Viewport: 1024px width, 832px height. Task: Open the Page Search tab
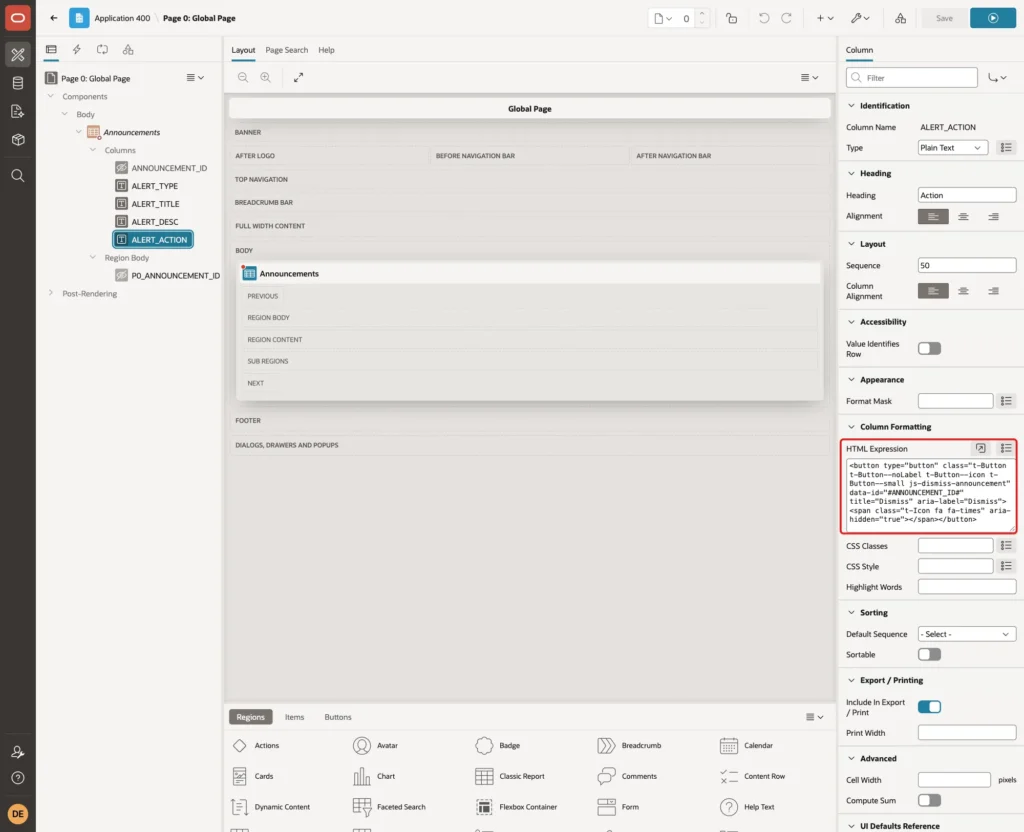tap(286, 50)
